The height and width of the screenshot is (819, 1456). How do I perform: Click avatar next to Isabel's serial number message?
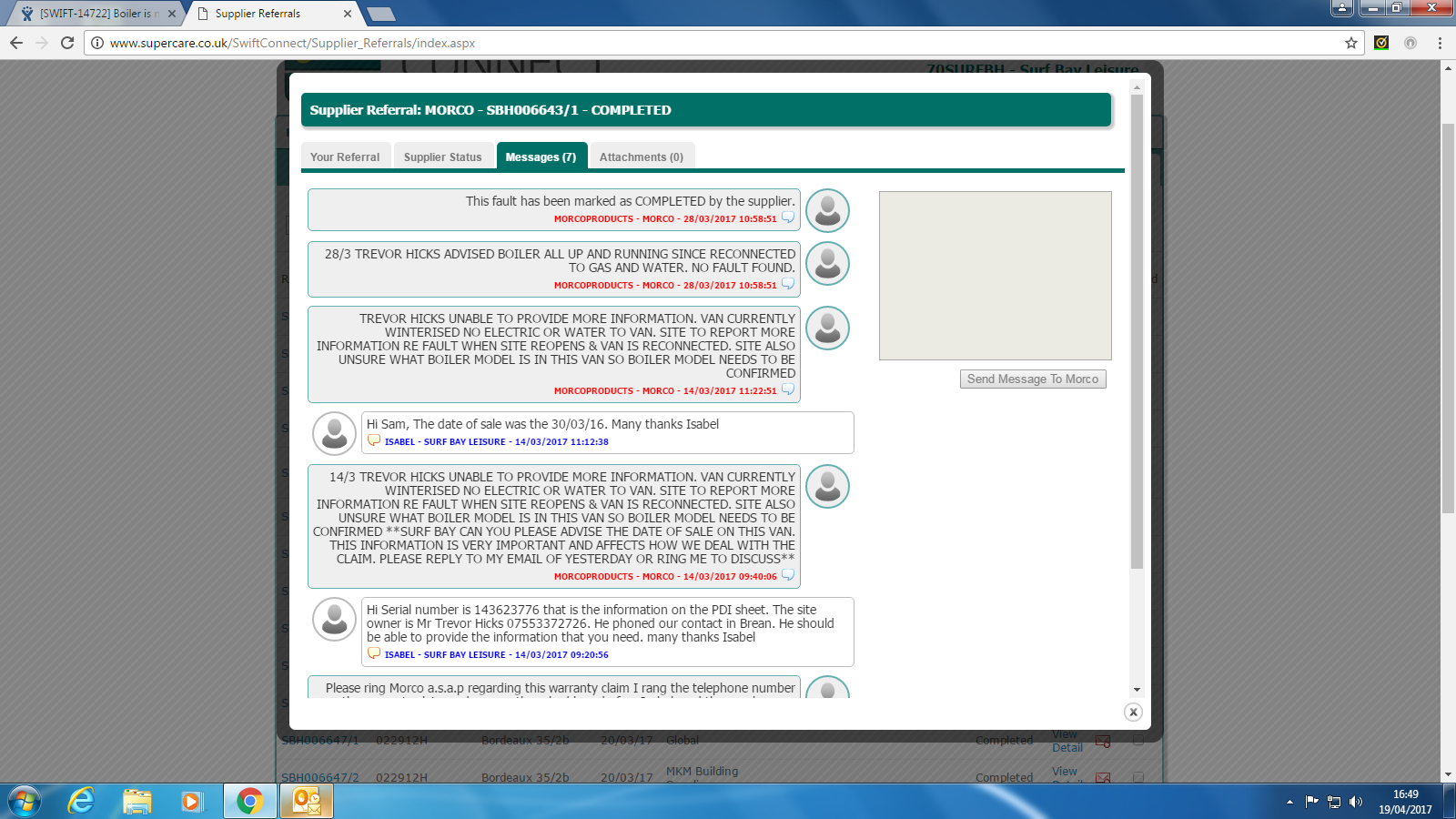pyautogui.click(x=334, y=620)
